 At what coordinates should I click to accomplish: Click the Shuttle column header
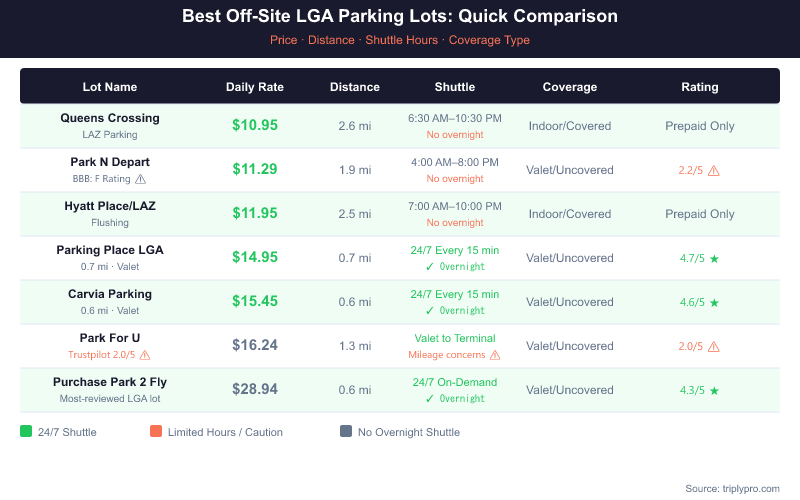click(x=455, y=87)
